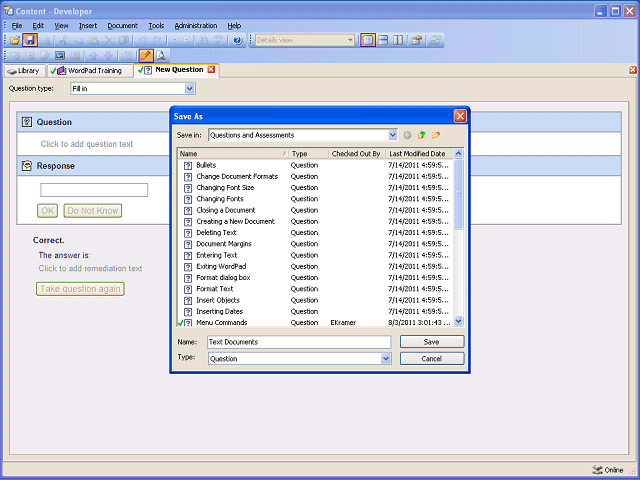Click the Name input field in Save As
Image resolution: width=640 pixels, height=480 pixels.
coord(299,342)
